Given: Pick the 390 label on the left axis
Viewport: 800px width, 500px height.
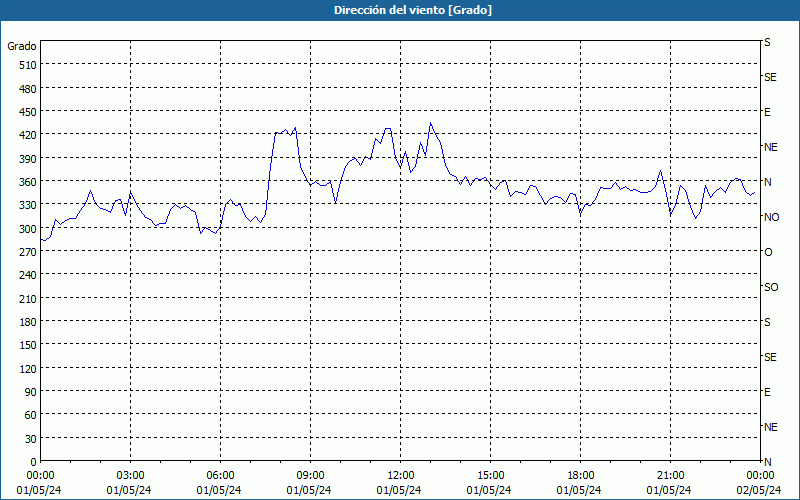Looking at the screenshot, I should pyautogui.click(x=28, y=159).
